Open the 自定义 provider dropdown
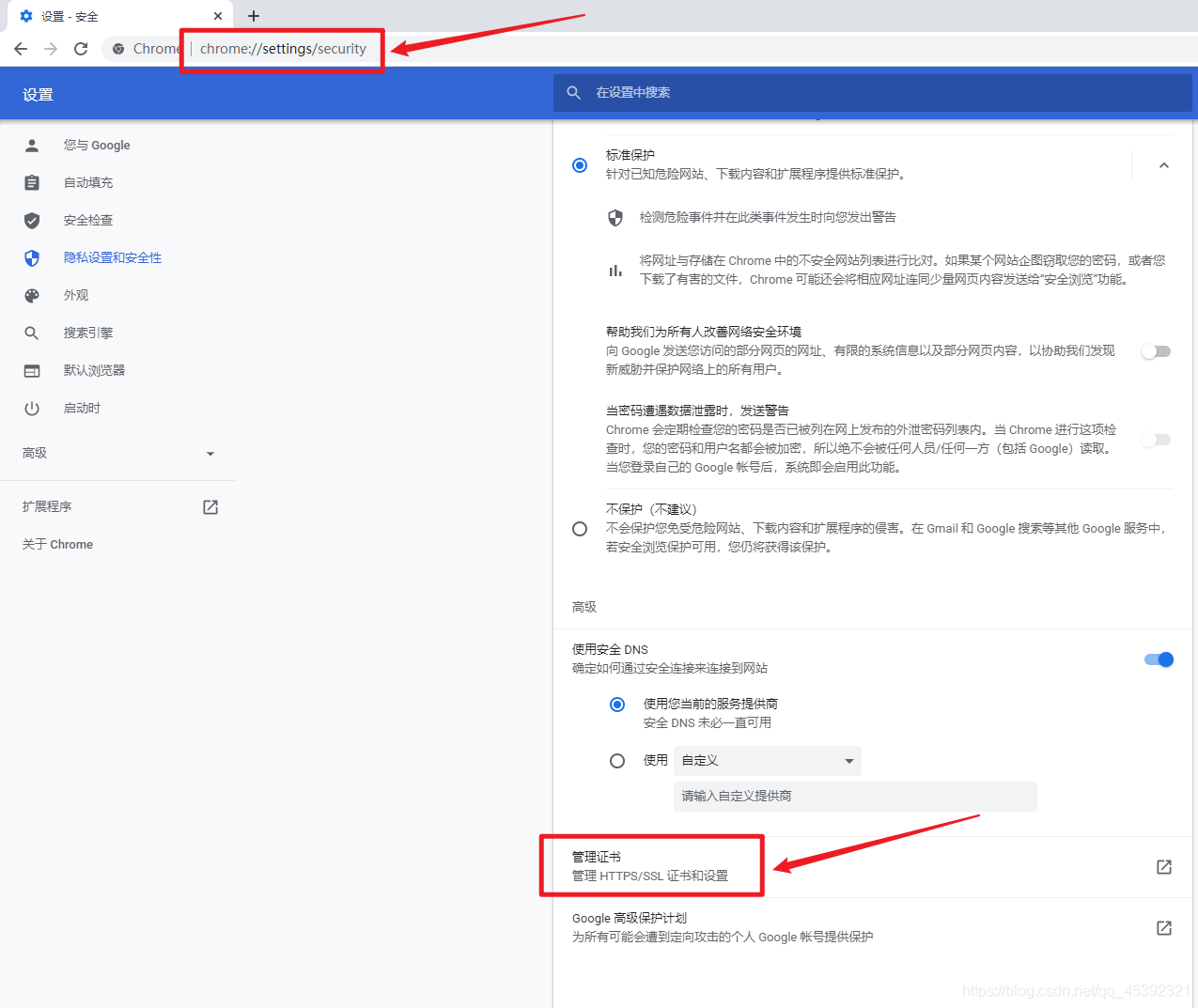Image resolution: width=1198 pixels, height=1008 pixels. pos(767,760)
